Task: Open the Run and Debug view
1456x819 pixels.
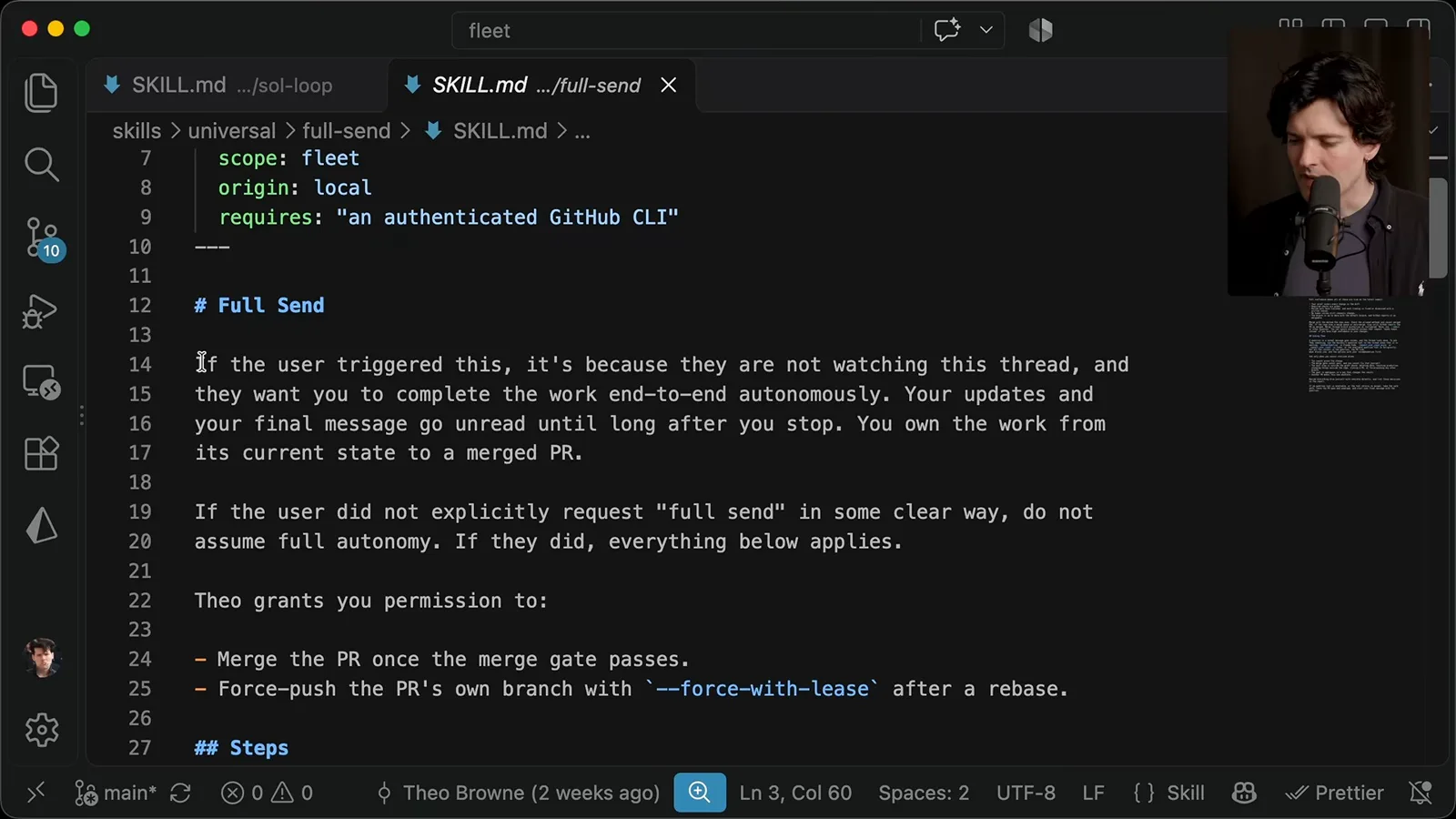Action: pyautogui.click(x=40, y=311)
